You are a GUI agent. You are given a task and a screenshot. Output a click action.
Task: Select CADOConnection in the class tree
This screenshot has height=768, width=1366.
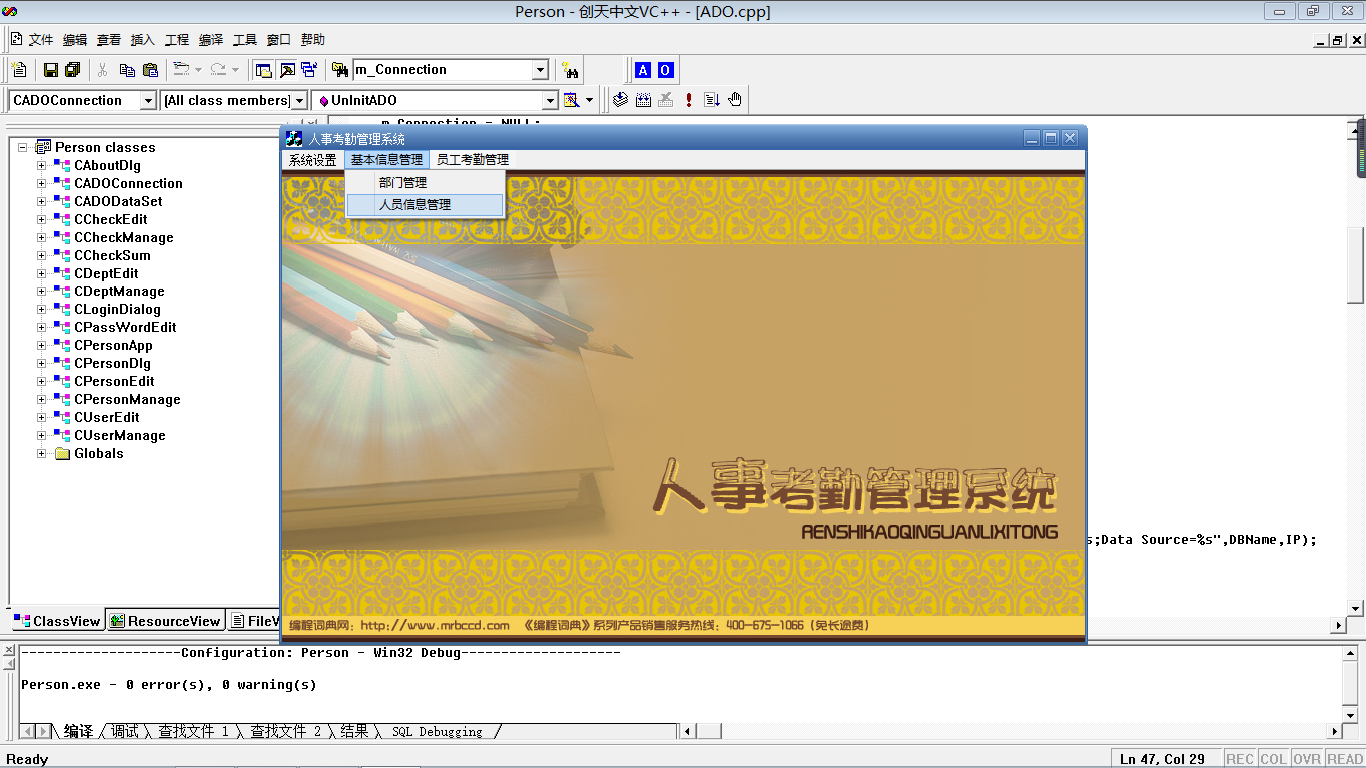click(128, 183)
